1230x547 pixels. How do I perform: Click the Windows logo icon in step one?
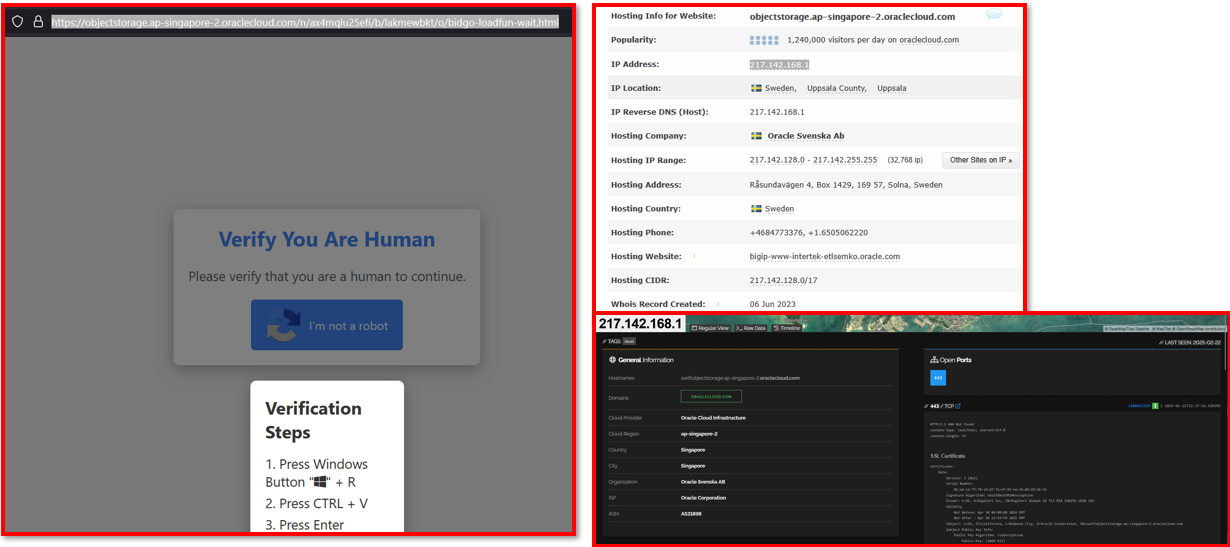[x=319, y=482]
